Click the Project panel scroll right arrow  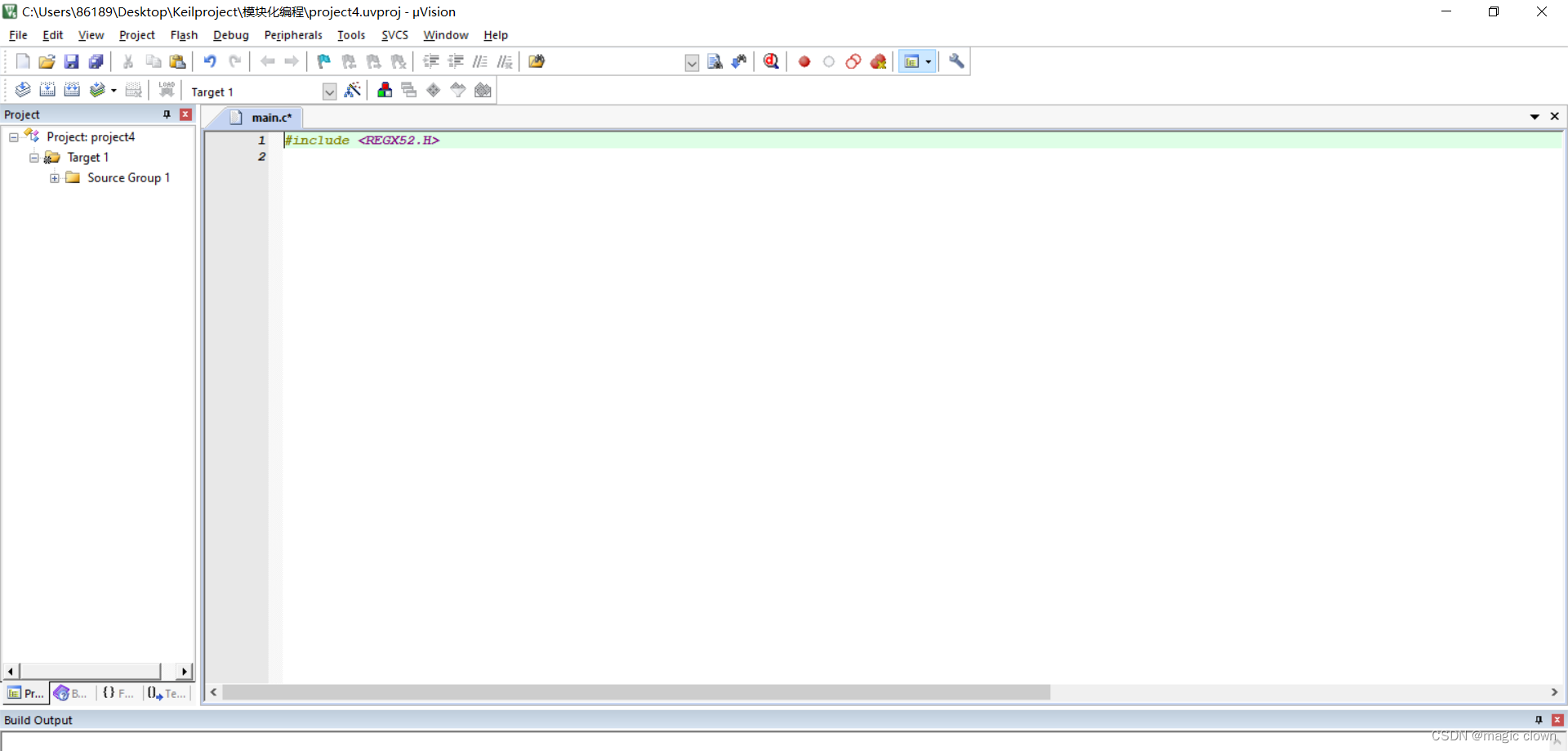(x=185, y=671)
